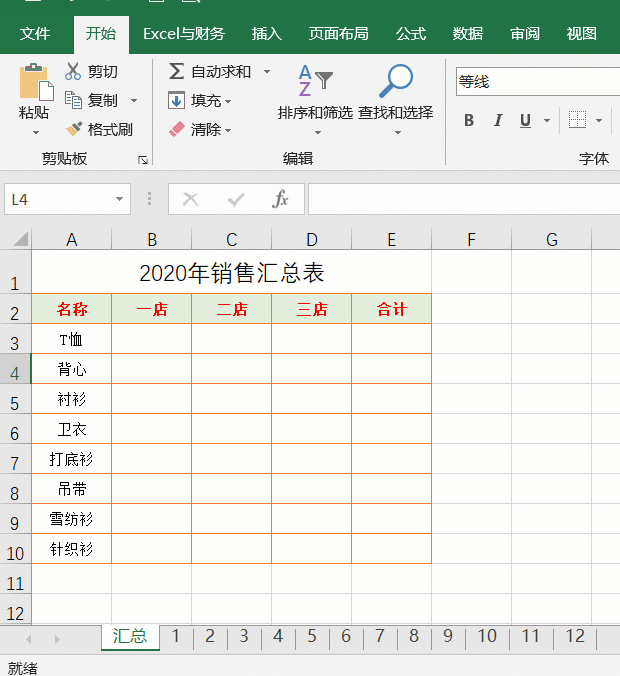Select column header F
The image size is (620, 676).
471,239
